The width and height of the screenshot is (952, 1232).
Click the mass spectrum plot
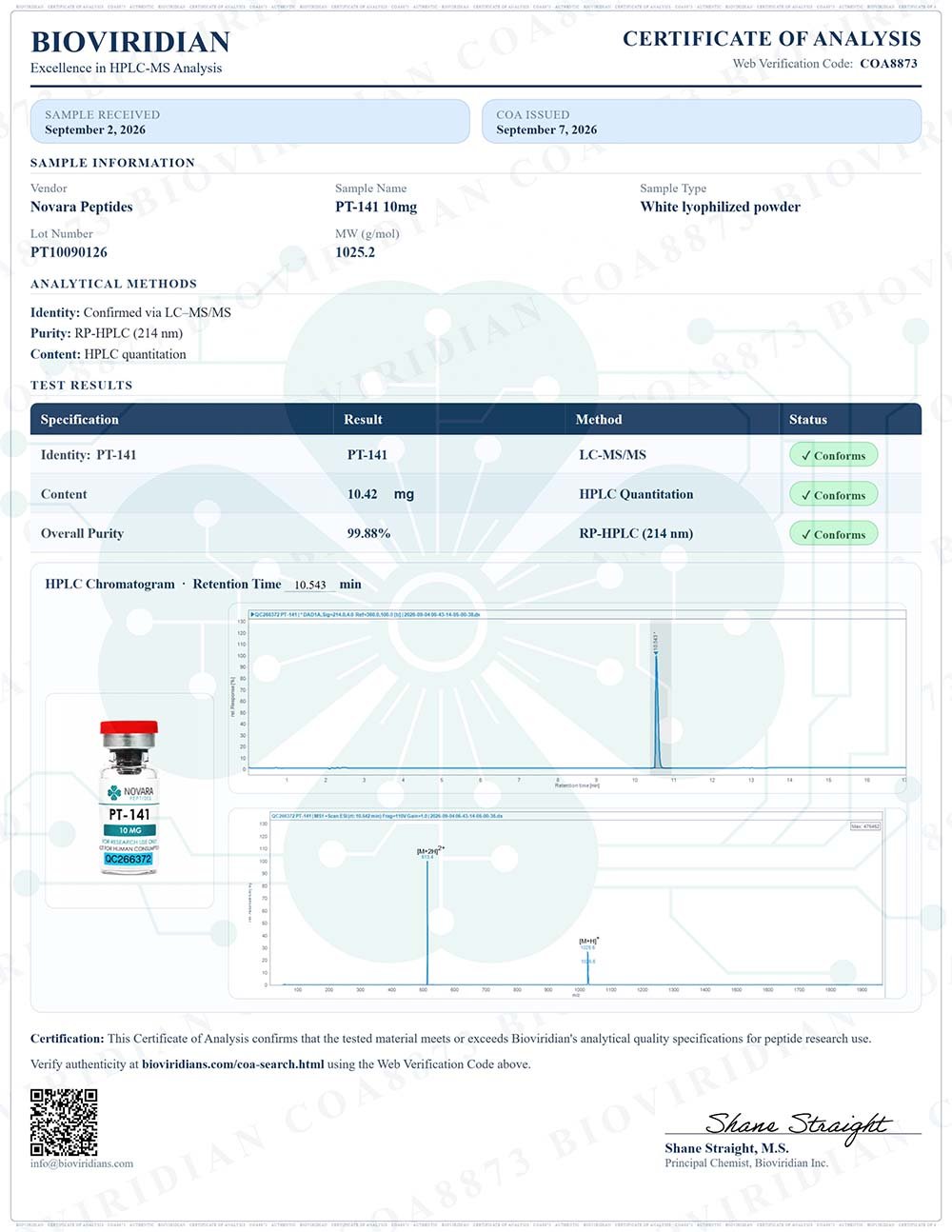pos(568,903)
